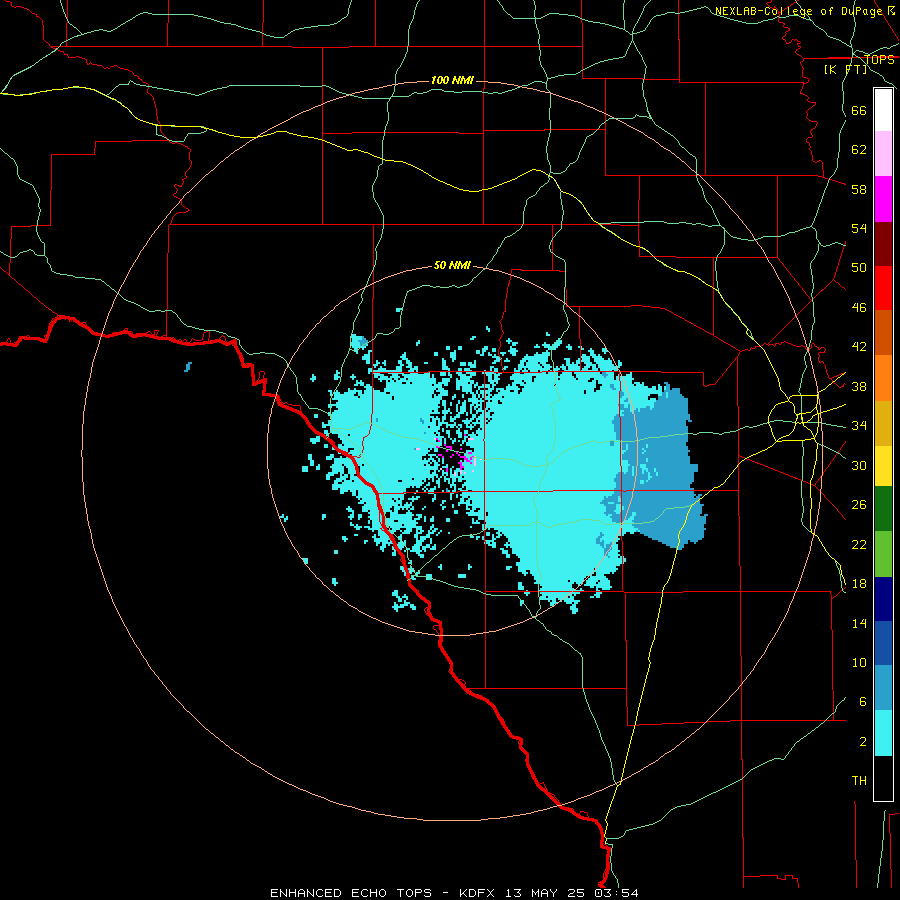Viewport: 900px width, 900px height.
Task: Click the 13 MAY 25 date stamp
Action: pyautogui.click(x=545, y=893)
